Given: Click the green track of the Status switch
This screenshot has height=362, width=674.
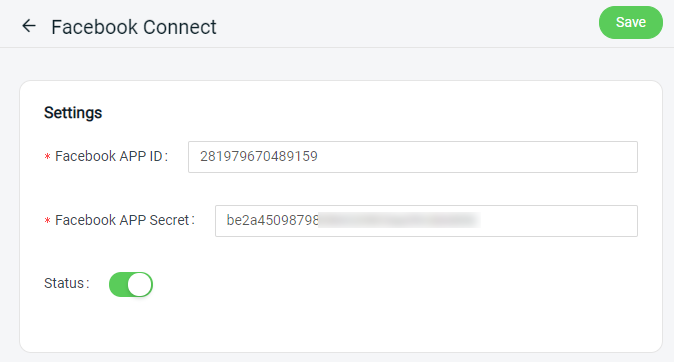Looking at the screenshot, I should pyautogui.click(x=118, y=284).
